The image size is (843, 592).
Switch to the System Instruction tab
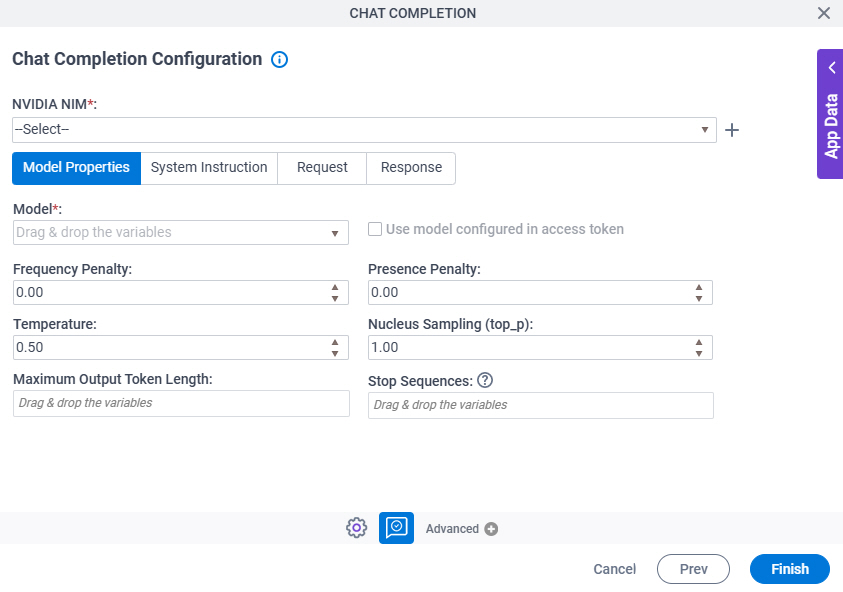pyautogui.click(x=209, y=168)
